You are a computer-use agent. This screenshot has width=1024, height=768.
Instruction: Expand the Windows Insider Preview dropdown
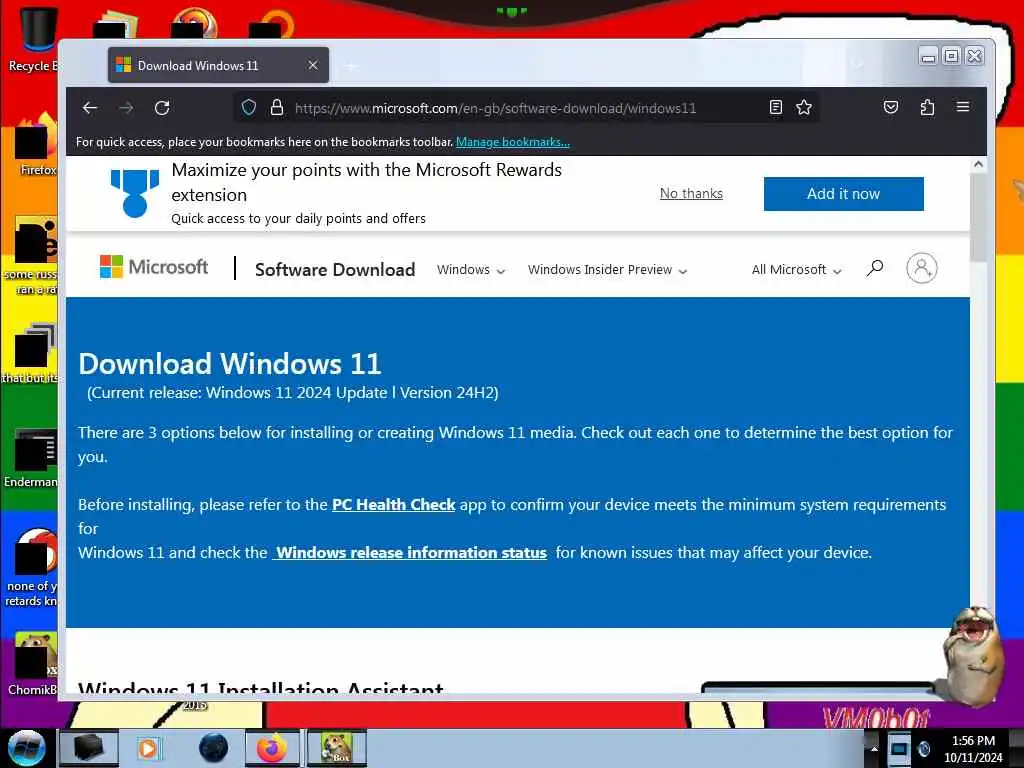(x=607, y=270)
